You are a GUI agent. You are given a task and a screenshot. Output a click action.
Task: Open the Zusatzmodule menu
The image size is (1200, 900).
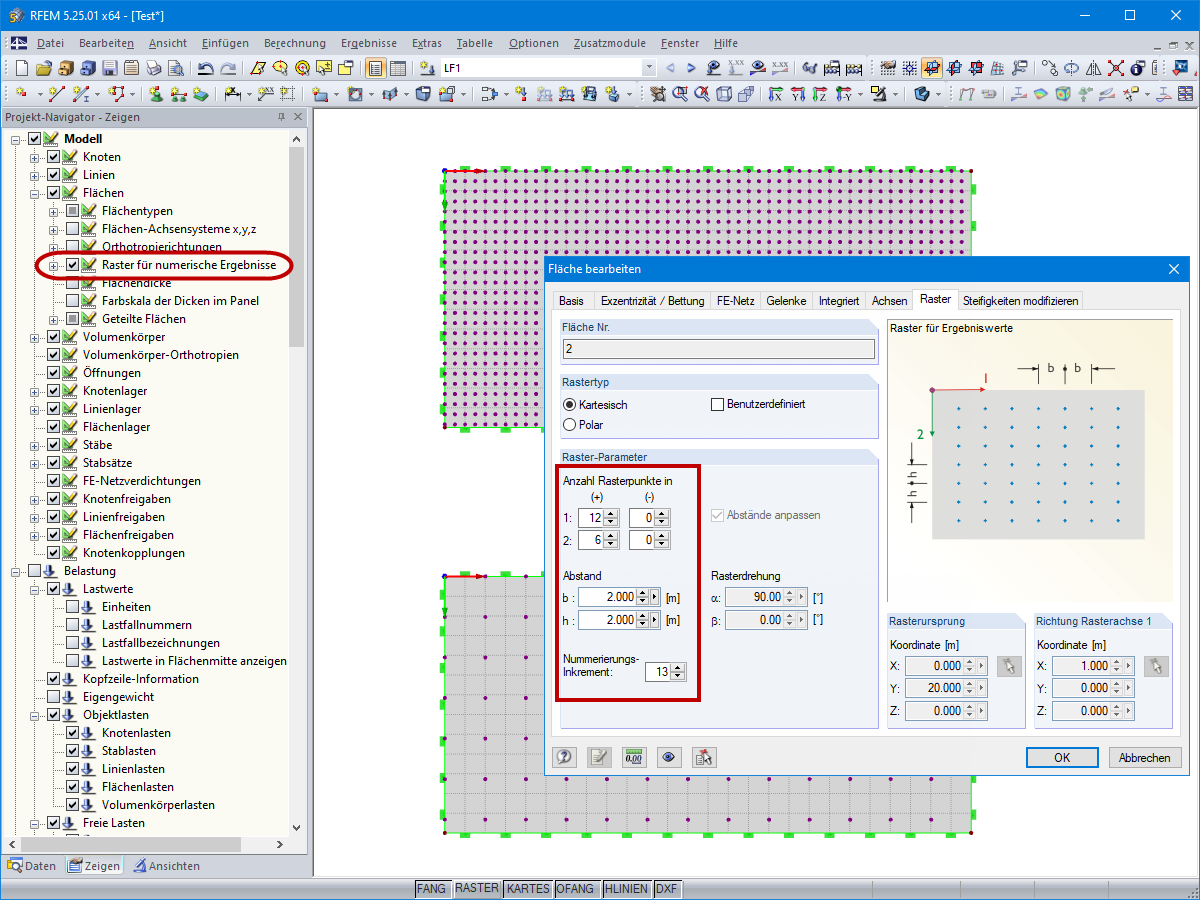coord(610,43)
